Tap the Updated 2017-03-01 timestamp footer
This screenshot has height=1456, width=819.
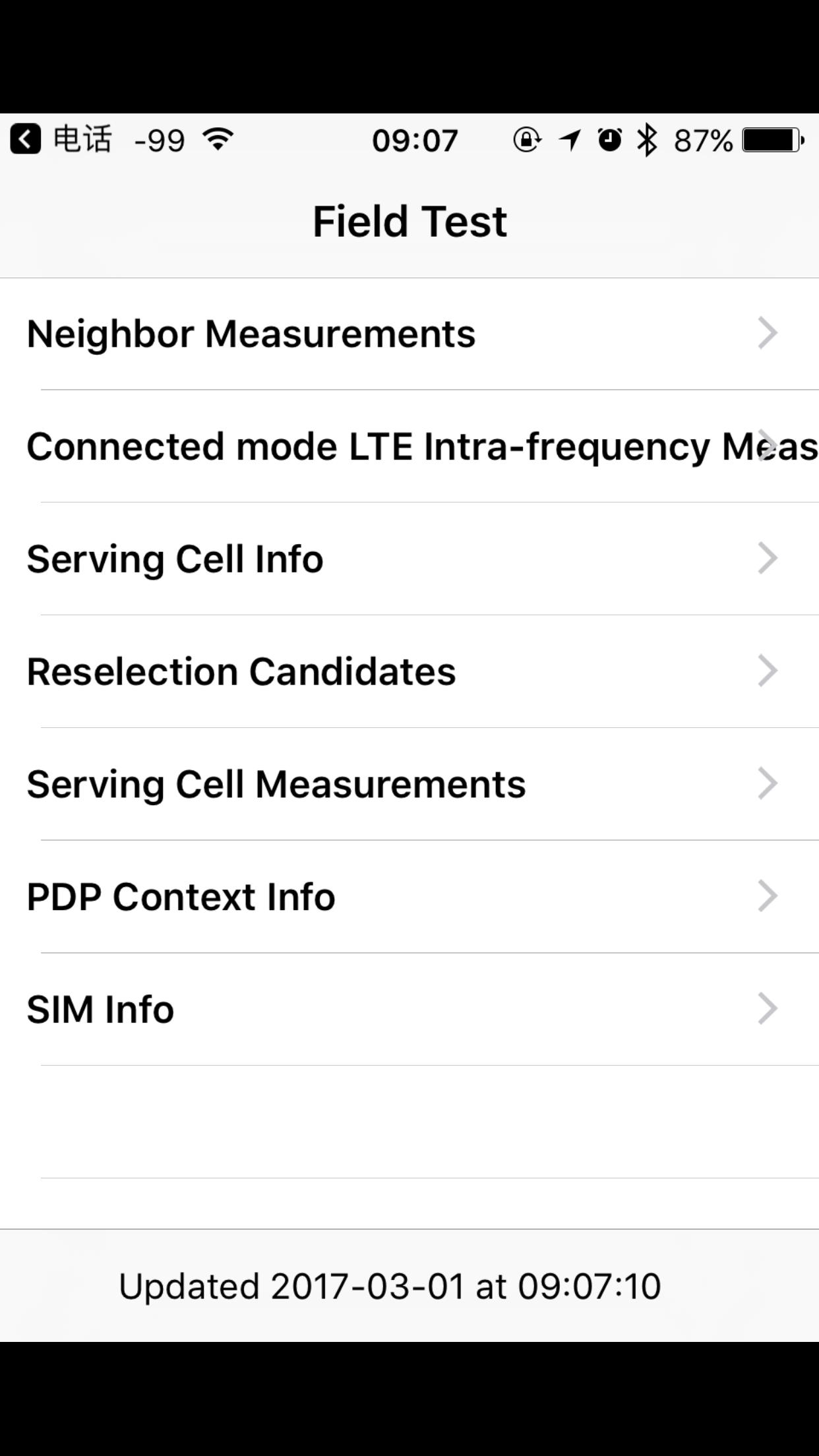click(x=390, y=1286)
